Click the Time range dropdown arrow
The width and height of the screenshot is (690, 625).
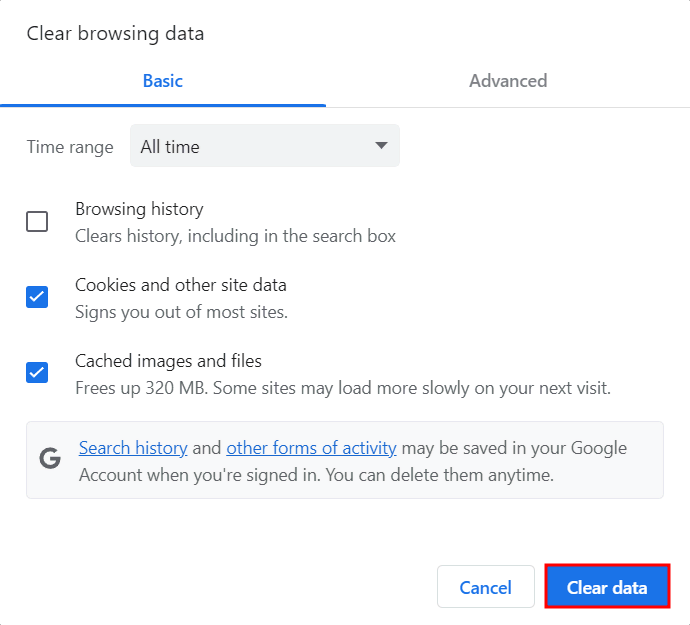pos(381,147)
